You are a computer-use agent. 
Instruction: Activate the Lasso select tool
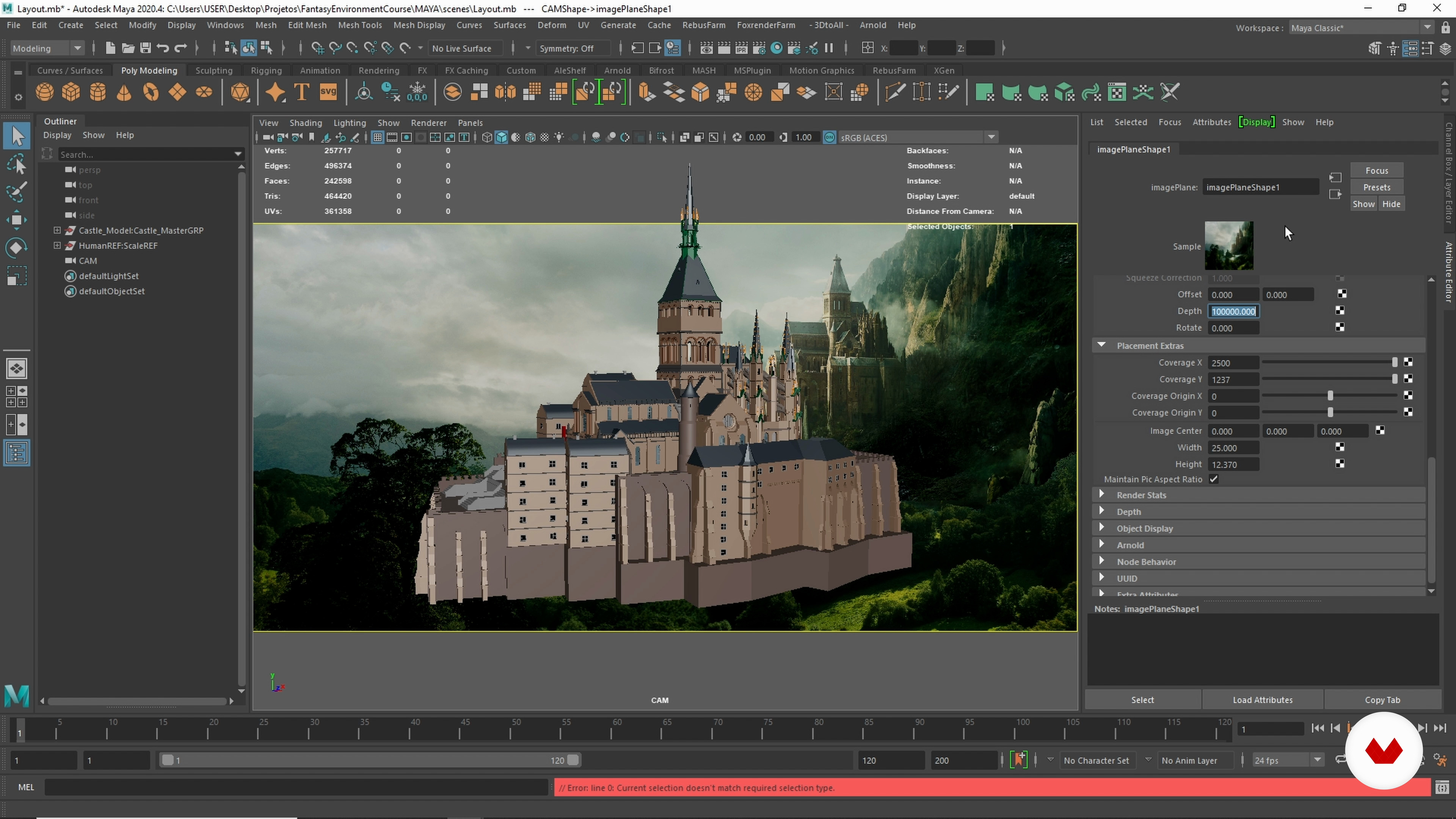17,165
